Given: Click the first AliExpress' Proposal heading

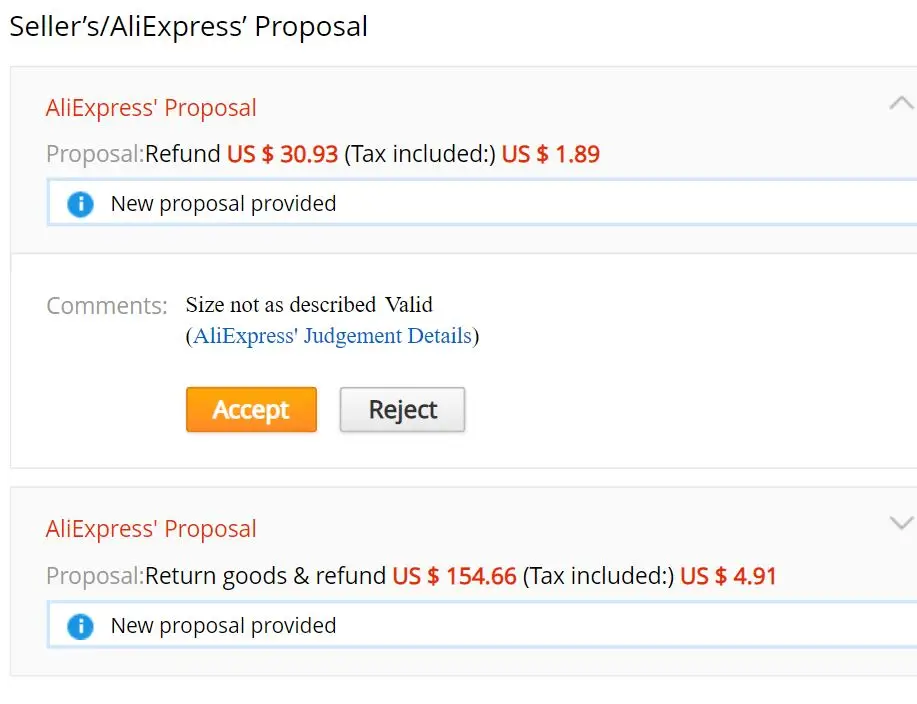Looking at the screenshot, I should (151, 108).
